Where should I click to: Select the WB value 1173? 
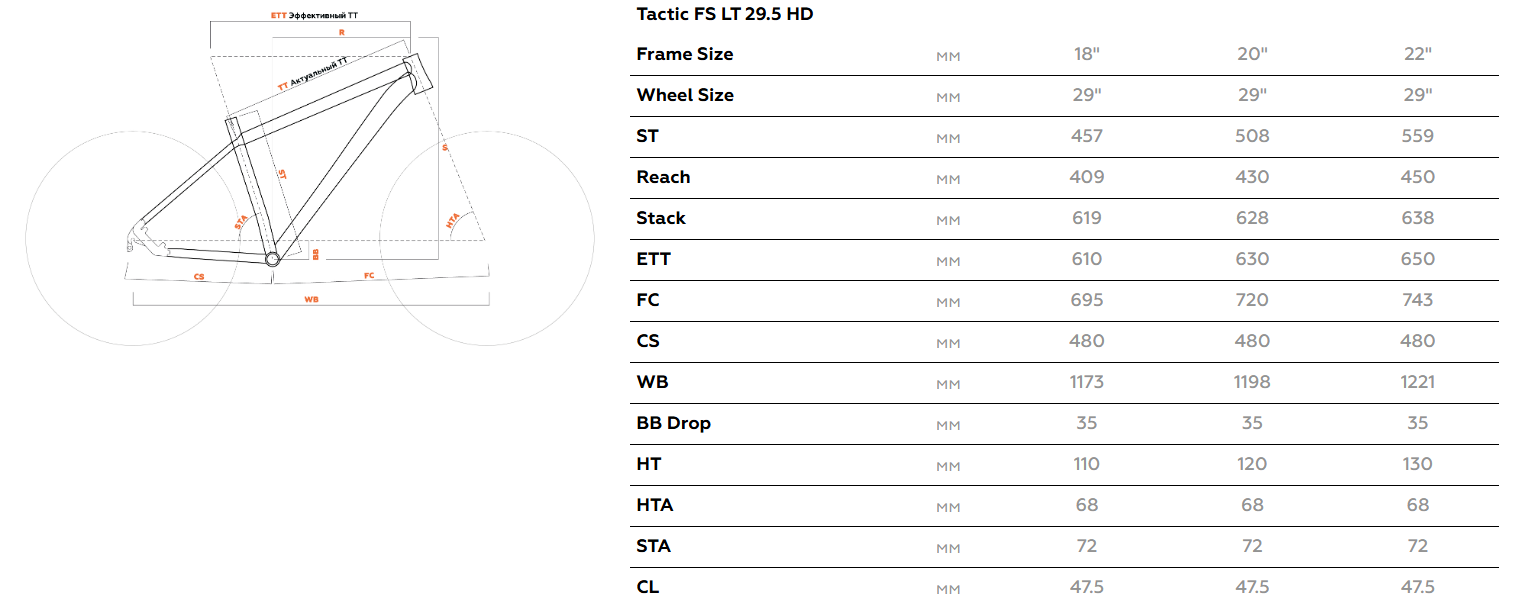point(1086,382)
